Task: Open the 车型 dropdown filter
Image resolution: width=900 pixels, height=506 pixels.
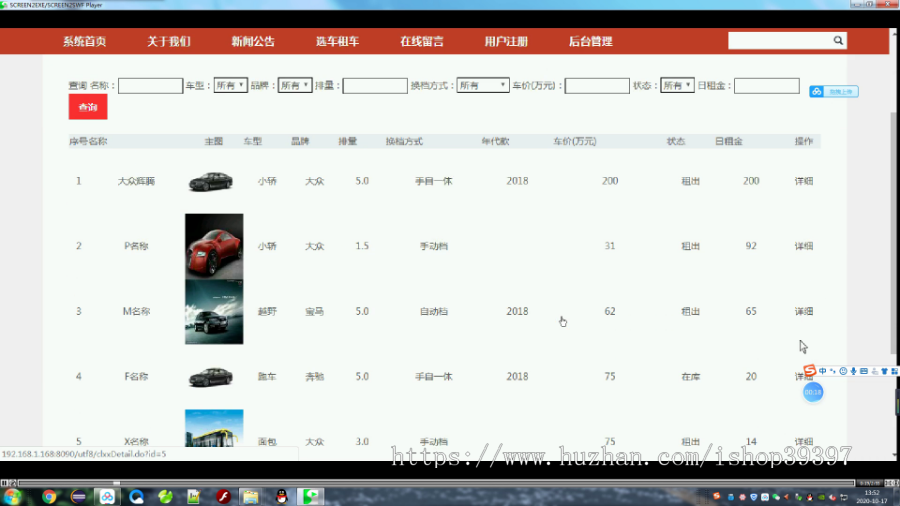Action: click(x=230, y=85)
